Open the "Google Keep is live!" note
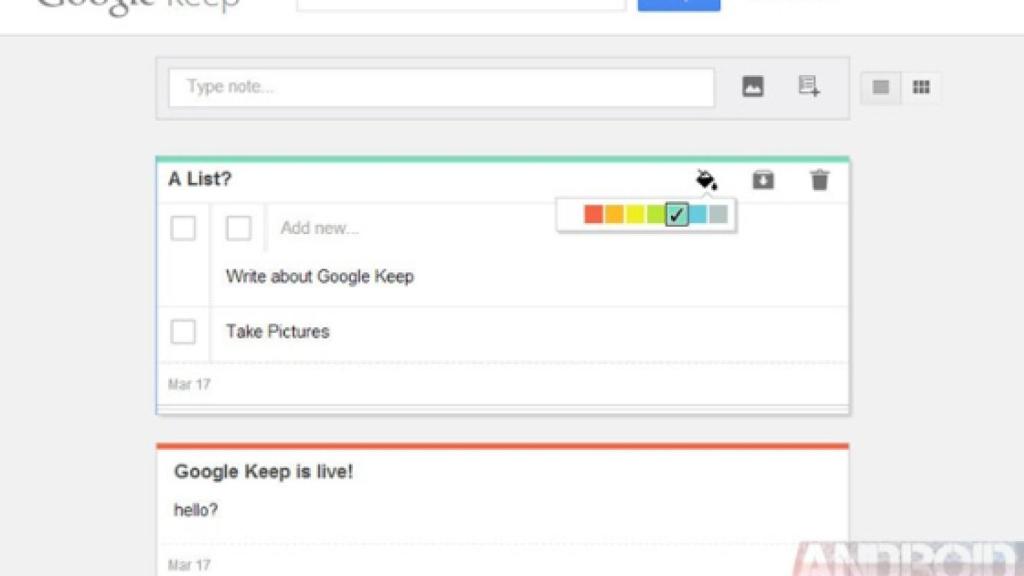1024x576 pixels. 265,471
